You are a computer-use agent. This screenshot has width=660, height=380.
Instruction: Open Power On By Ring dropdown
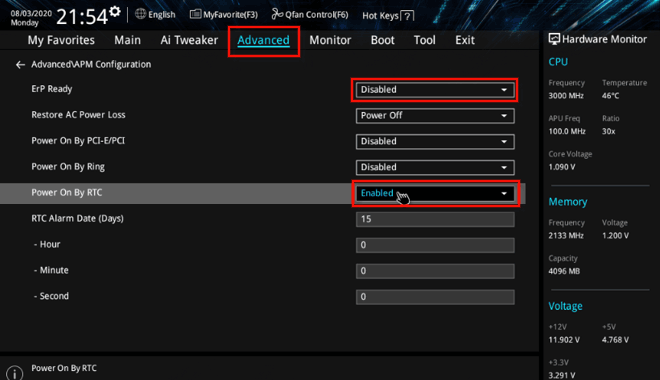point(435,167)
